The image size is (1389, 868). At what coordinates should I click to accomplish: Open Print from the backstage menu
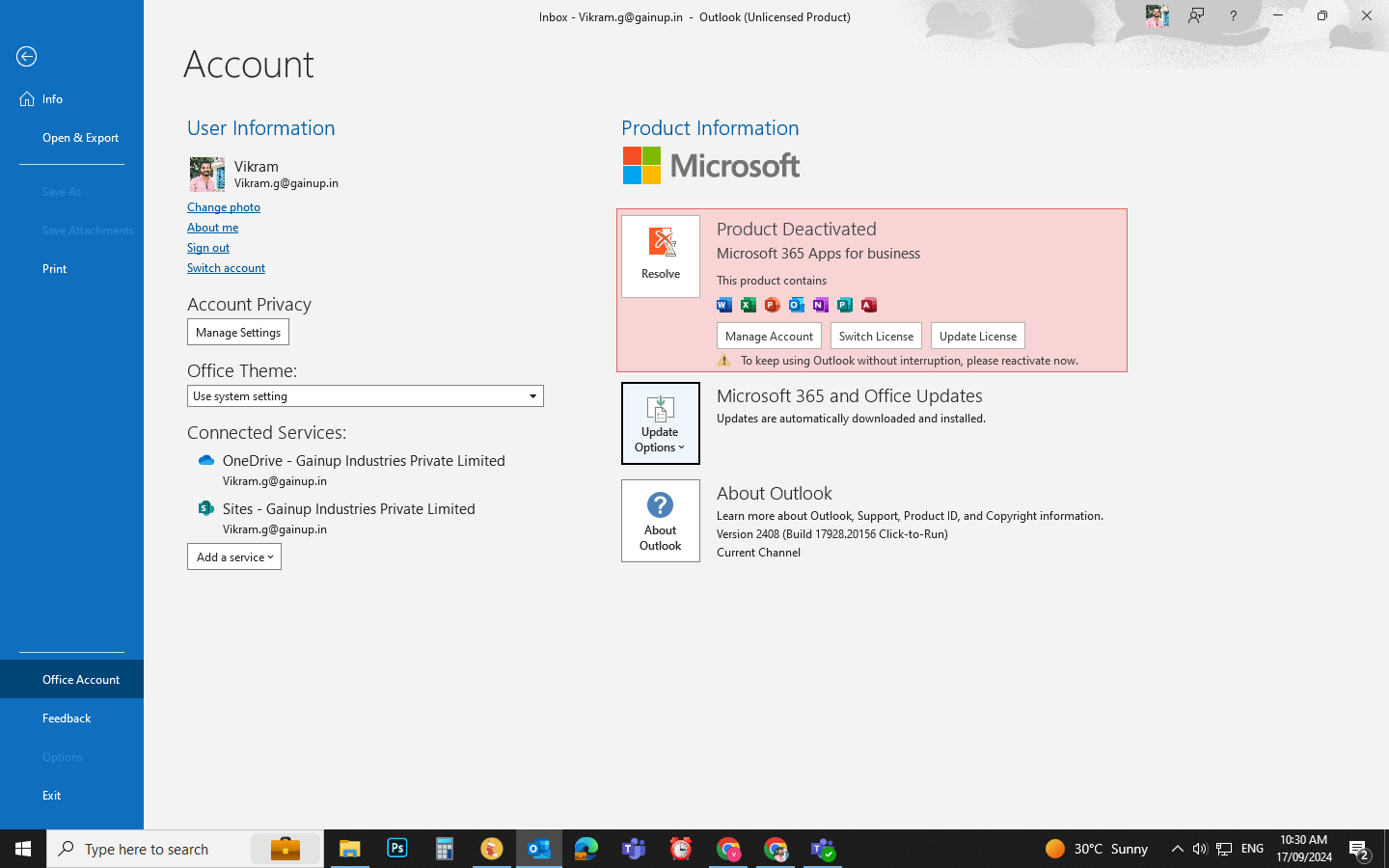pyautogui.click(x=55, y=269)
